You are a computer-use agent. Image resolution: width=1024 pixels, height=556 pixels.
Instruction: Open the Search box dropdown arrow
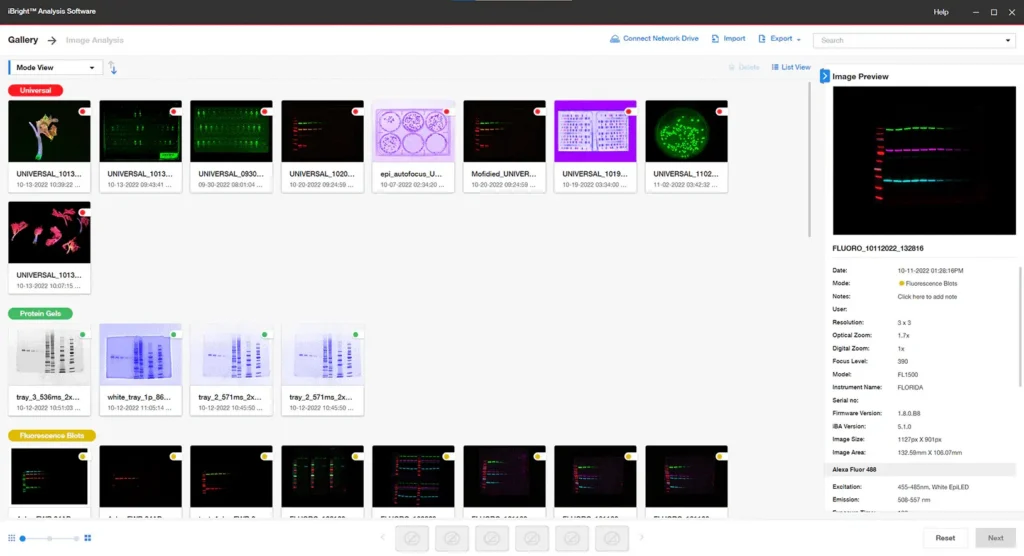click(x=1007, y=41)
